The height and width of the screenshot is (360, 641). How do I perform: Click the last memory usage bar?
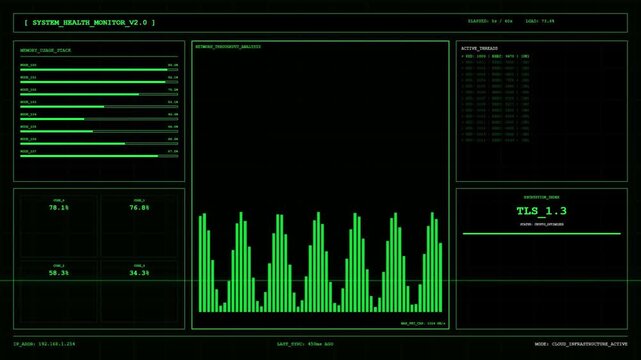[99, 156]
